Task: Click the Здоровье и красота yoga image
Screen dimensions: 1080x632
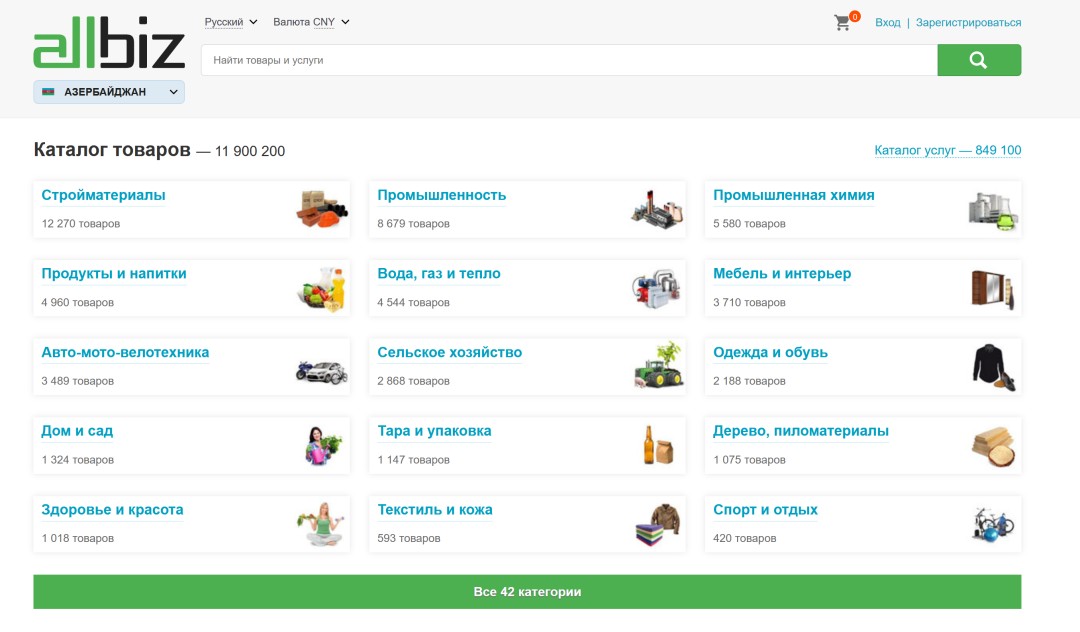Action: coord(321,524)
